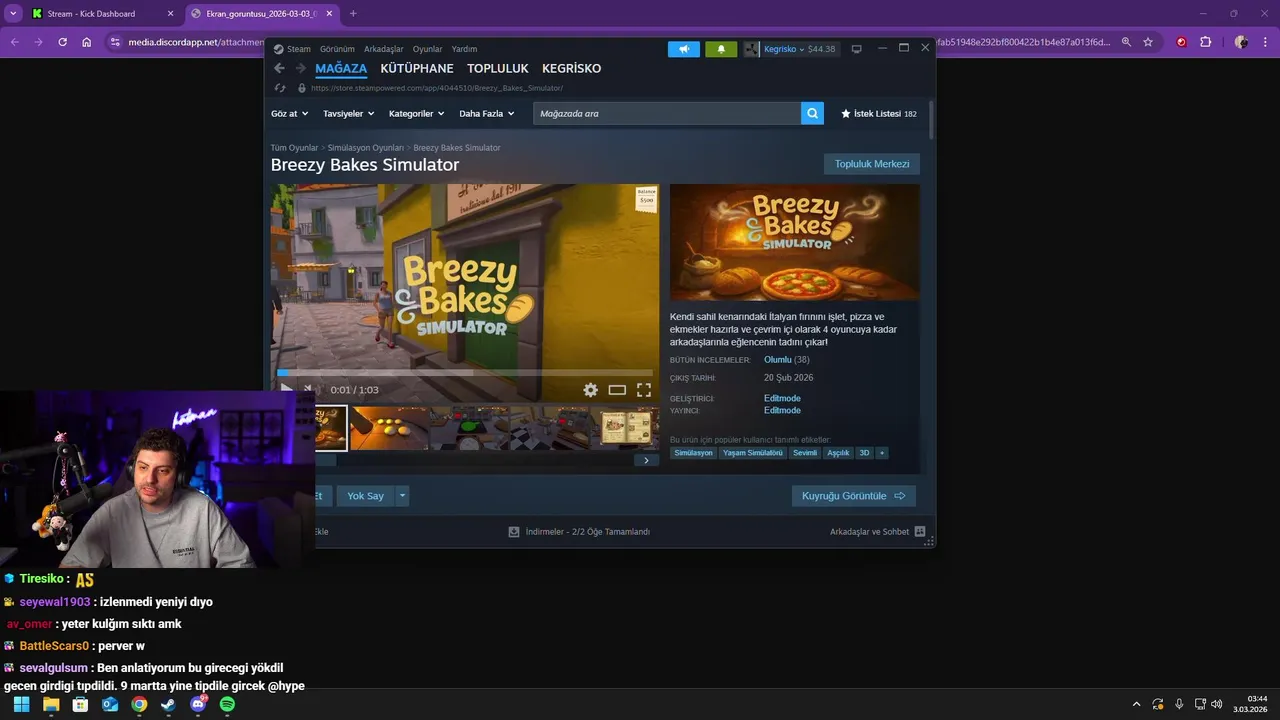Show more tags with plus button
This screenshot has height=720, width=1280.
[881, 453]
